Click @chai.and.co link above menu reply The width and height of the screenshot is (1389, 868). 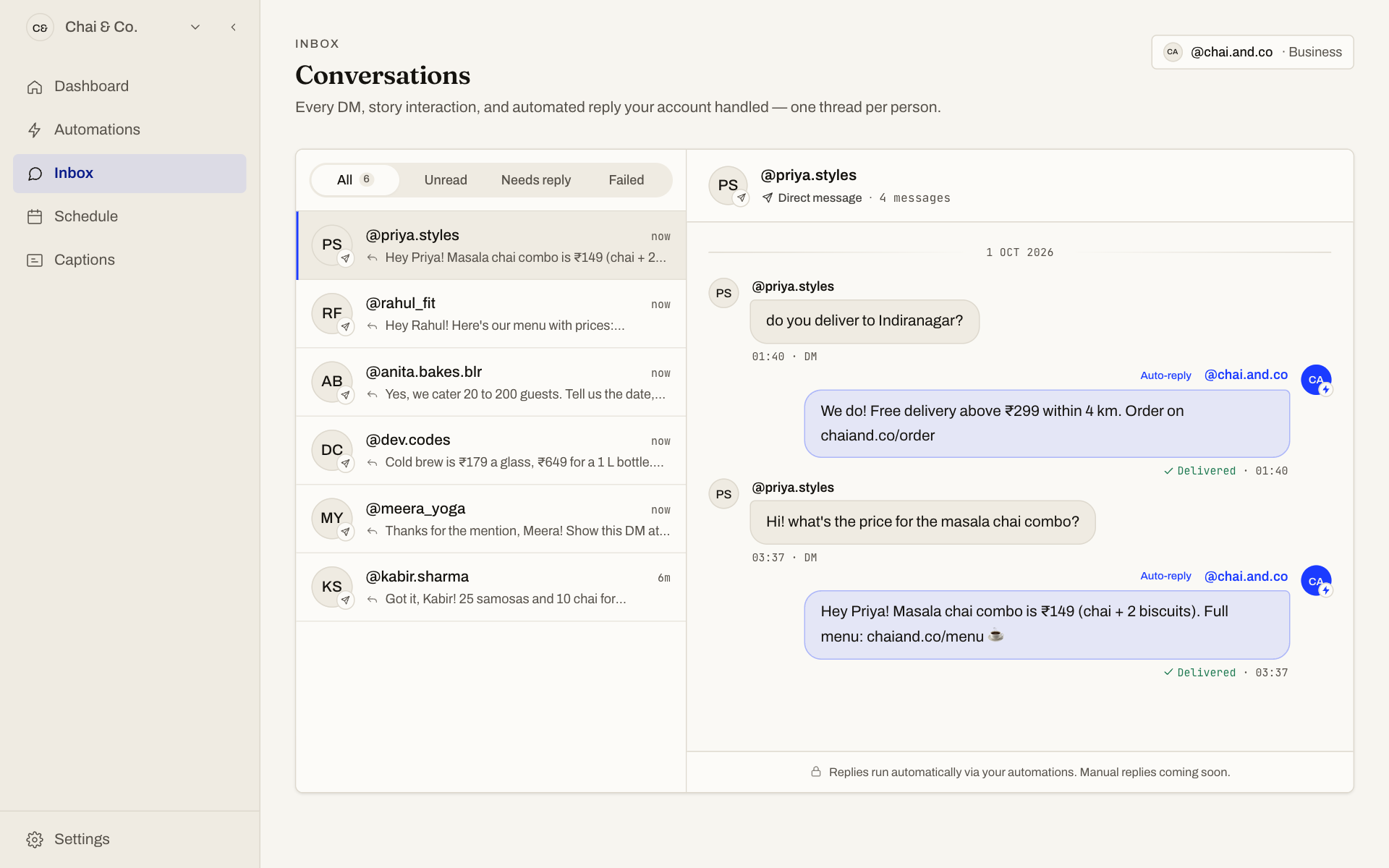pos(1246,576)
